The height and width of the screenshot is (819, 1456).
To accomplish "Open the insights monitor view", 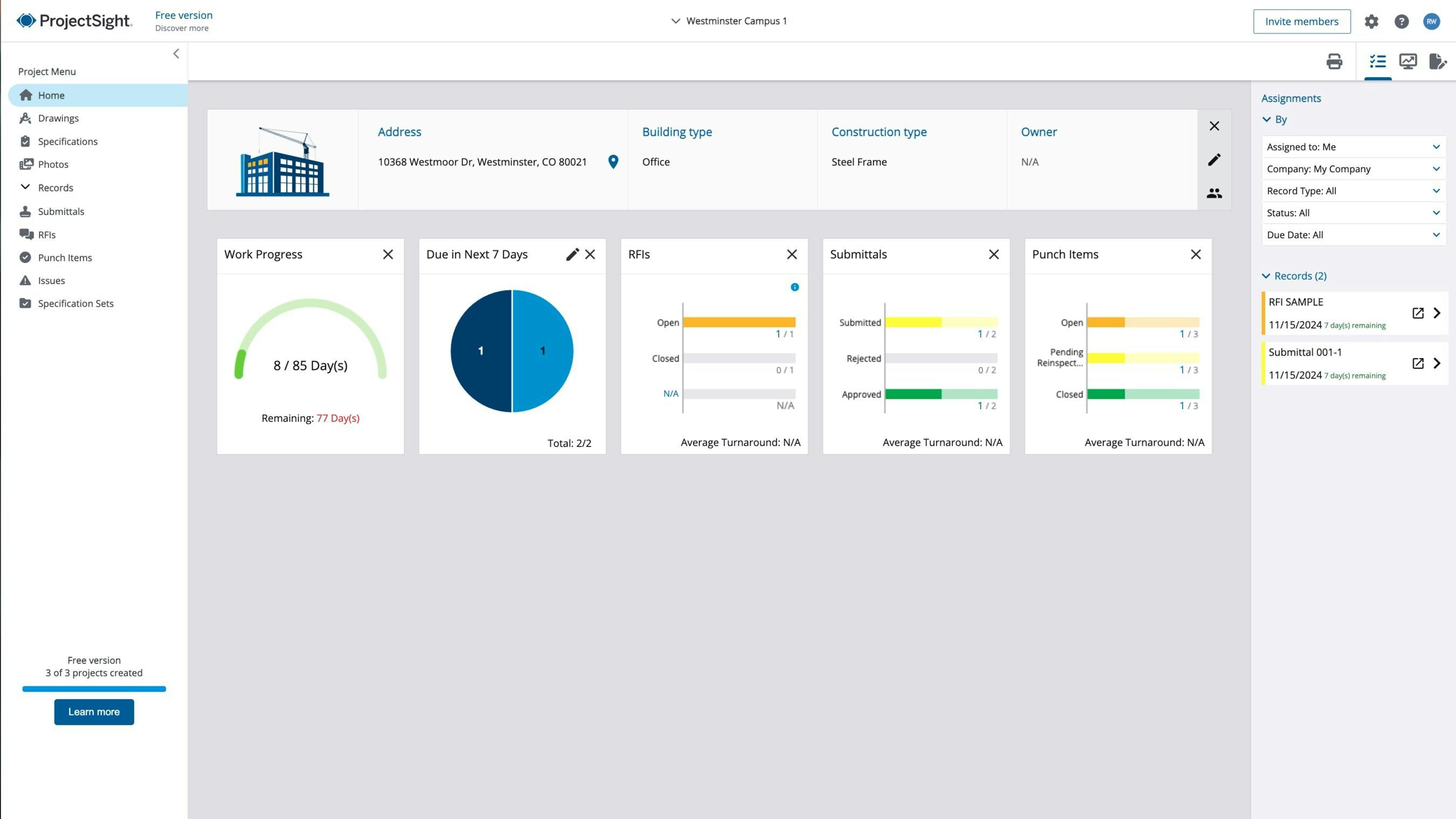I will tap(1407, 61).
